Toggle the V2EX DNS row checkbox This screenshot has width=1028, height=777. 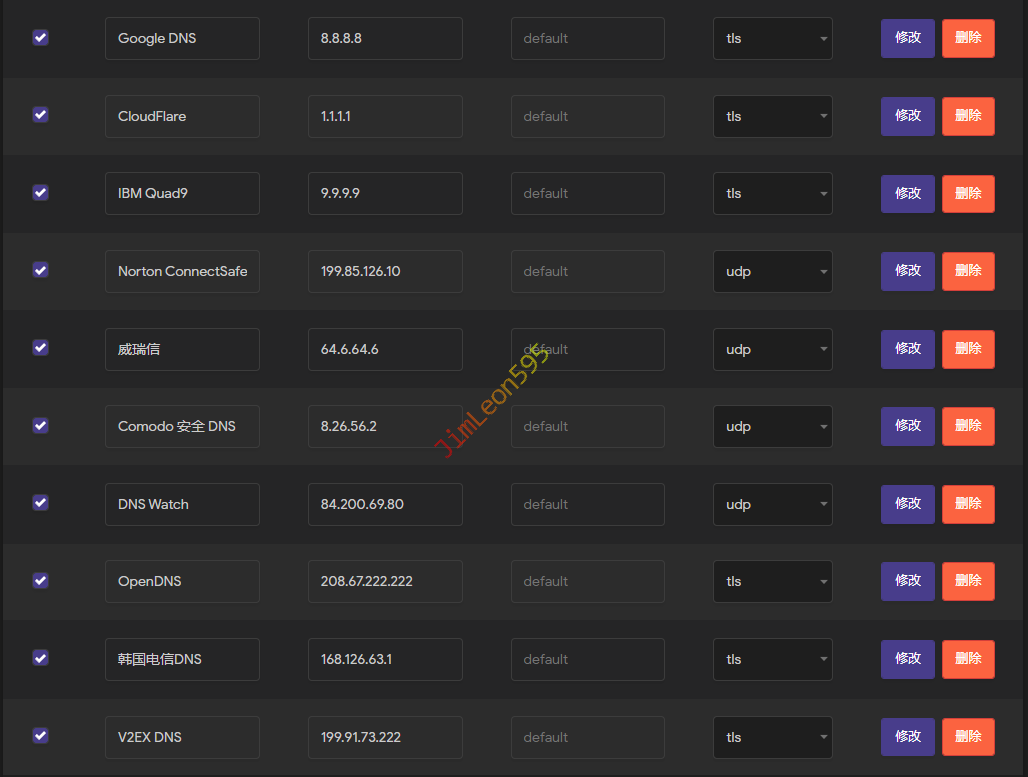[40, 736]
